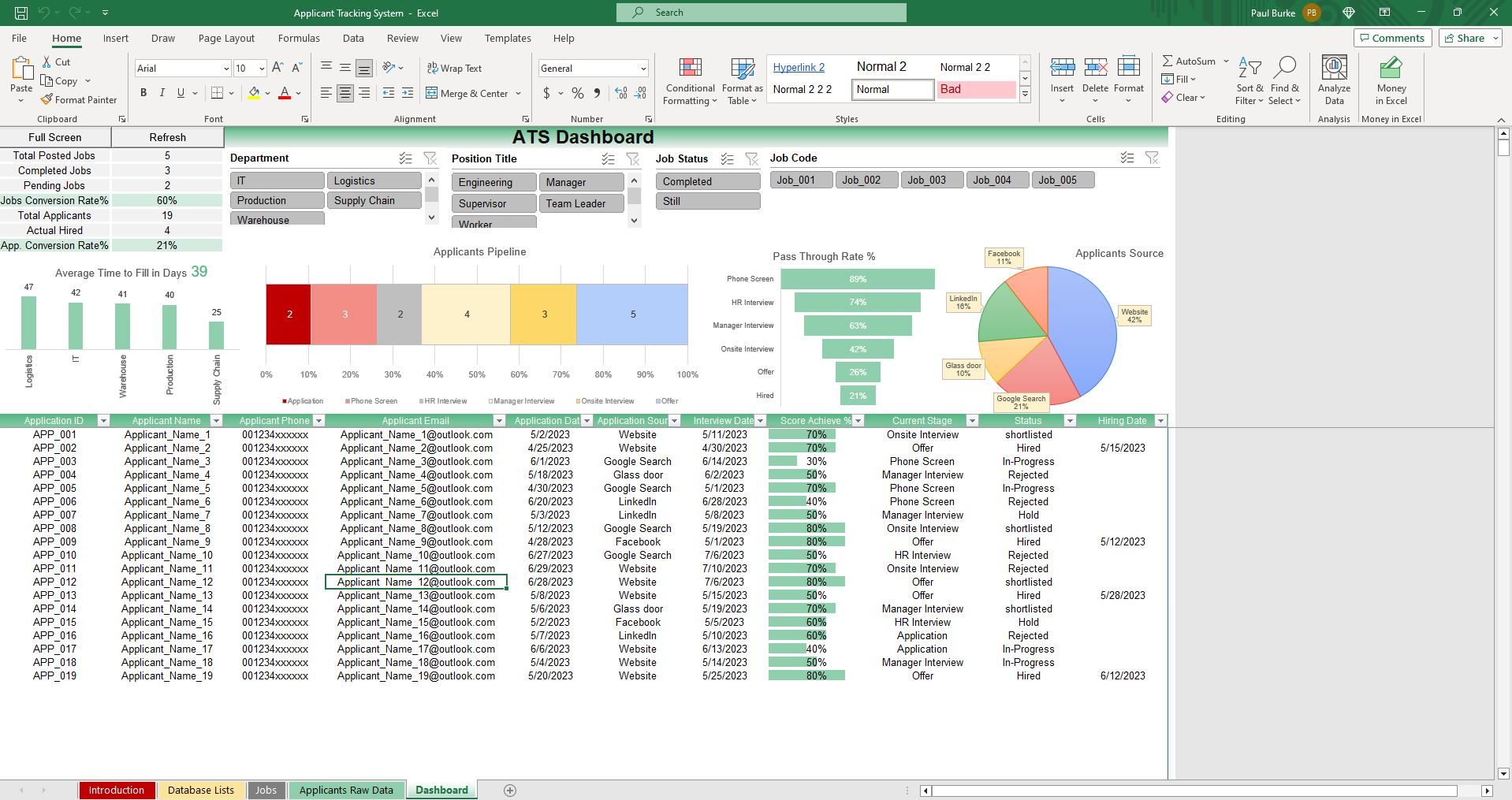
Task: Click the Analyze Data icon
Action: 1333,79
